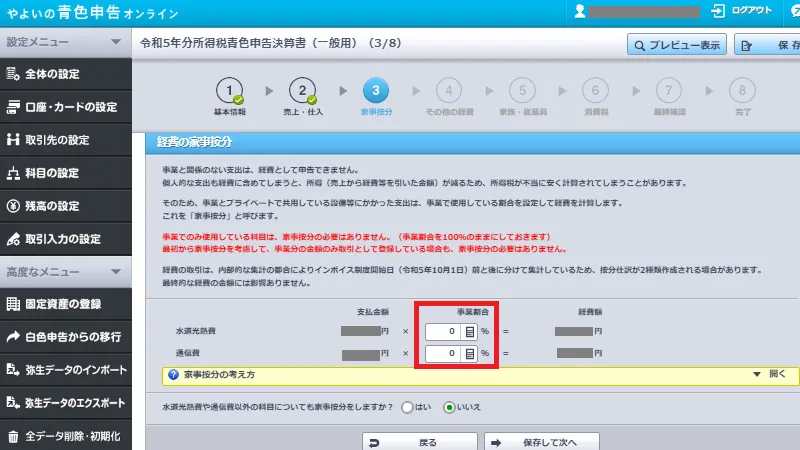Screen dimensions: 800x450
Task: Click the 全体の設定 gear-list icon
Action: pyautogui.click(x=13, y=74)
